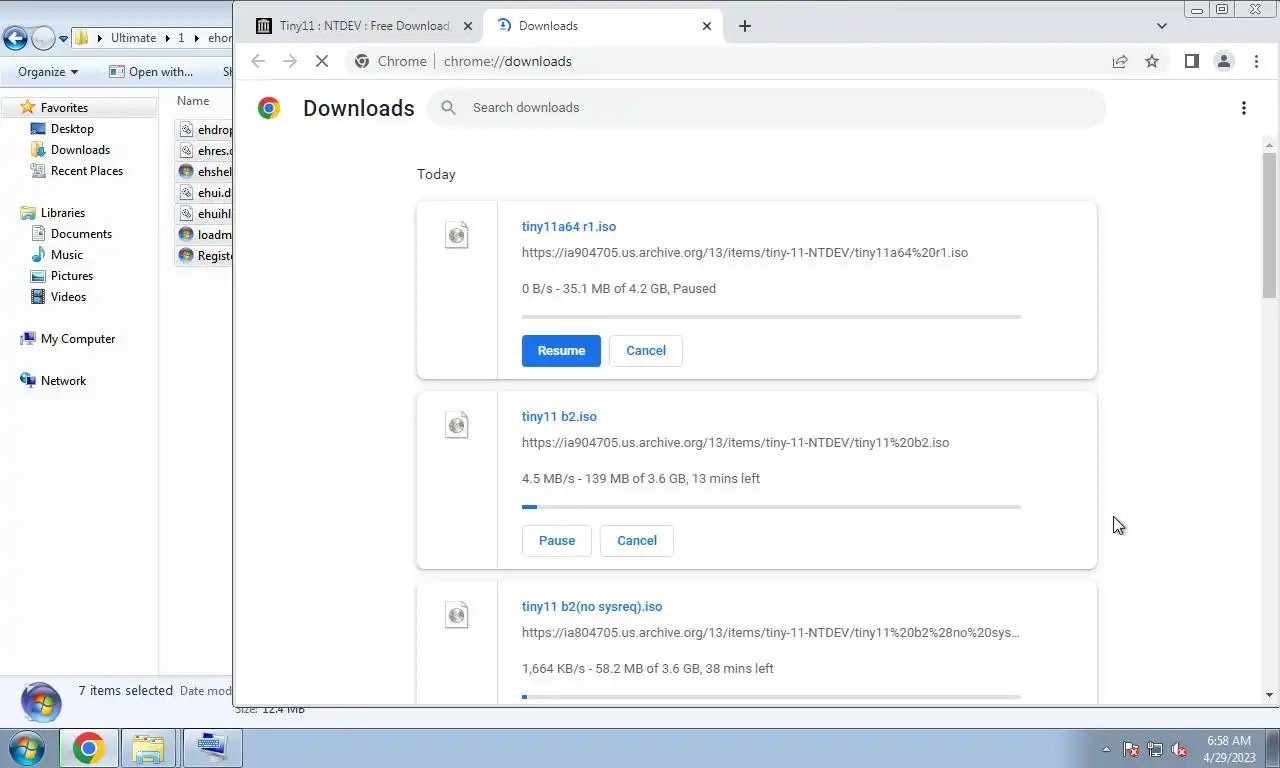The height and width of the screenshot is (768, 1280).
Task: Open a new tab with plus button
Action: tap(744, 26)
